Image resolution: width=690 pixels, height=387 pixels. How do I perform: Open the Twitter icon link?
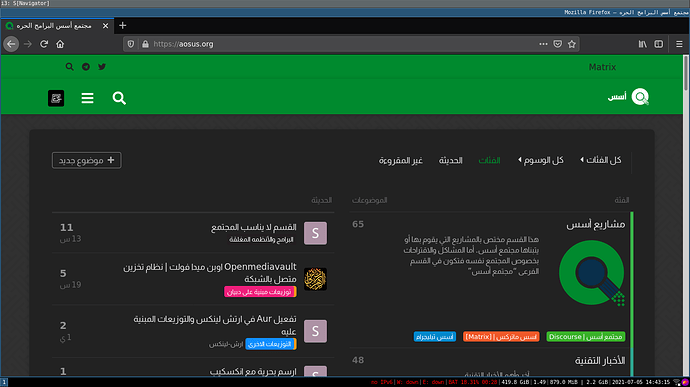click(102, 67)
